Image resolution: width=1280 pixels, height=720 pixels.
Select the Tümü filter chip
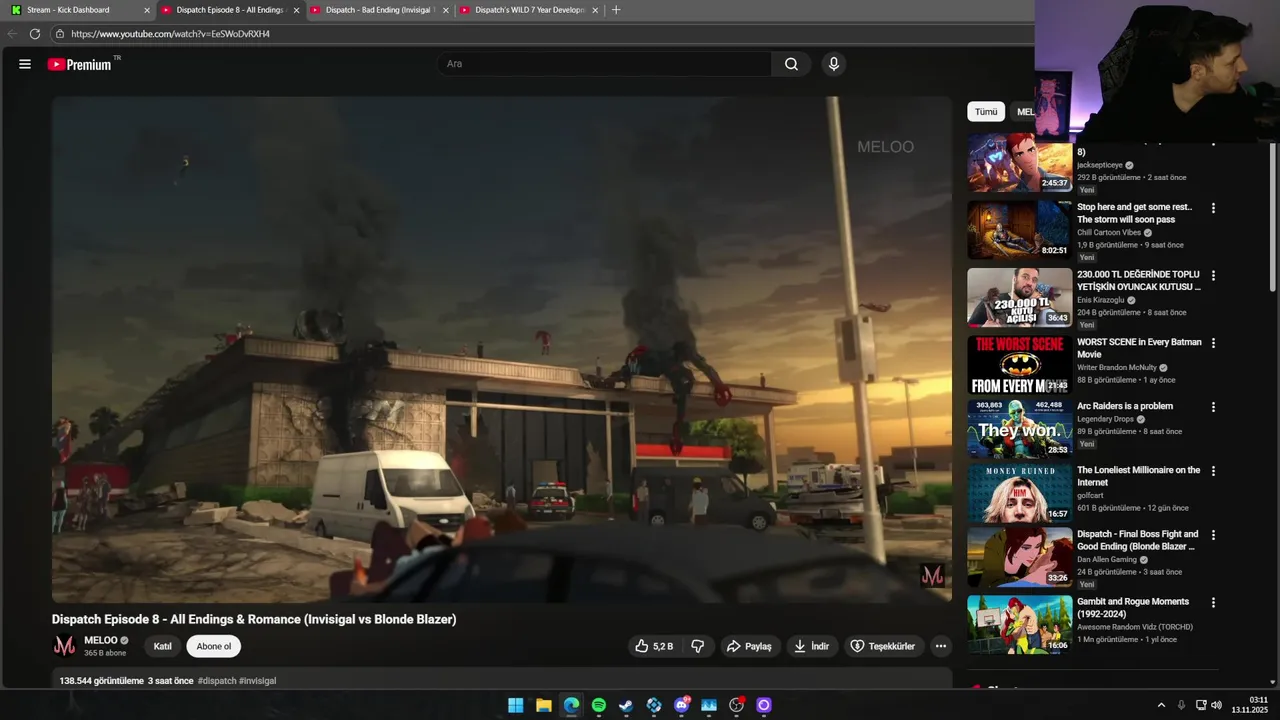click(986, 112)
